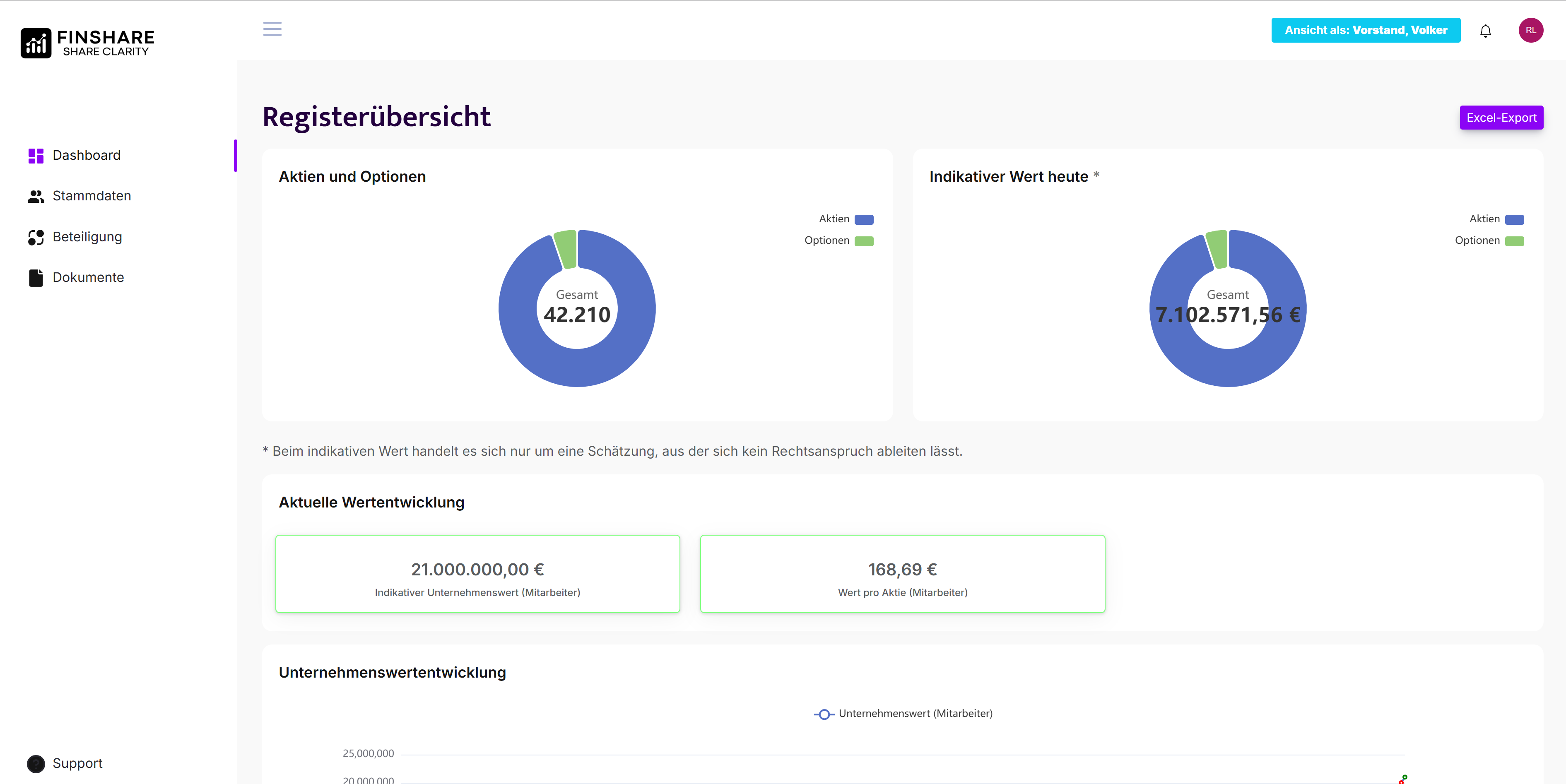Image resolution: width=1566 pixels, height=784 pixels.
Task: Click the green Optionen slice in Aktien und Optionen donut
Action: [x=566, y=249]
